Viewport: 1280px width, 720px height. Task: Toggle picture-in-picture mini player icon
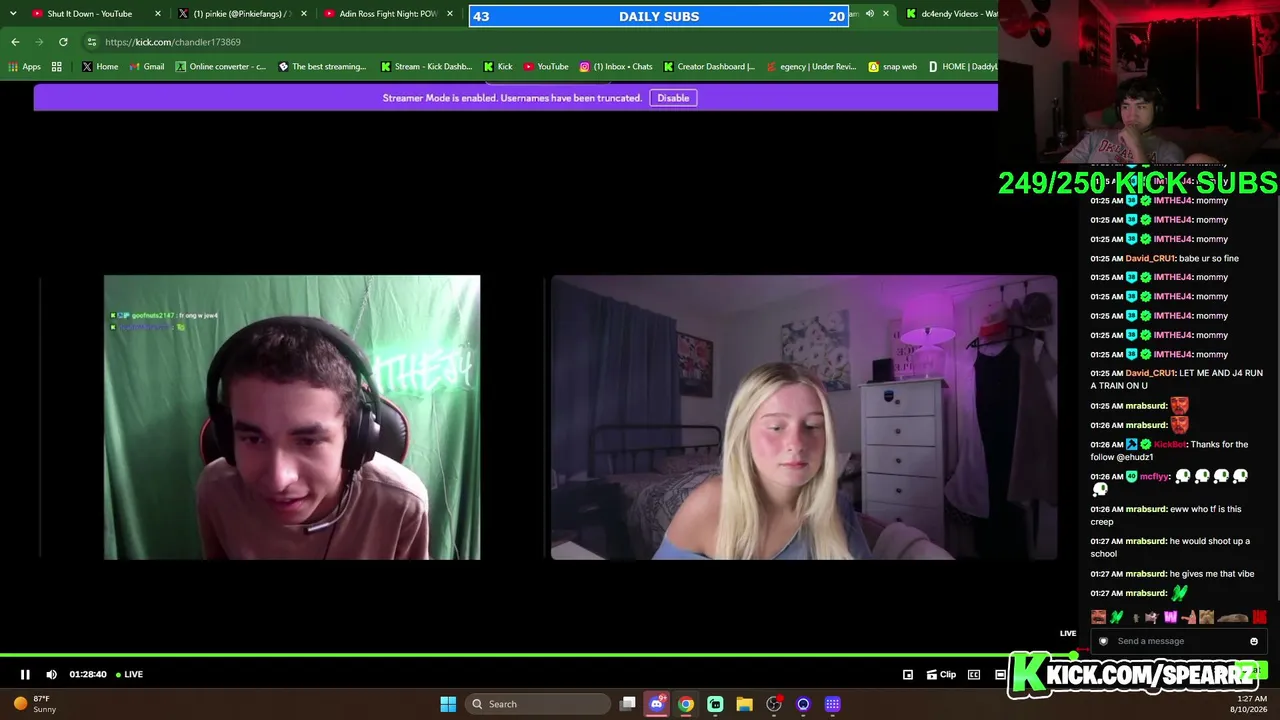[x=908, y=674]
